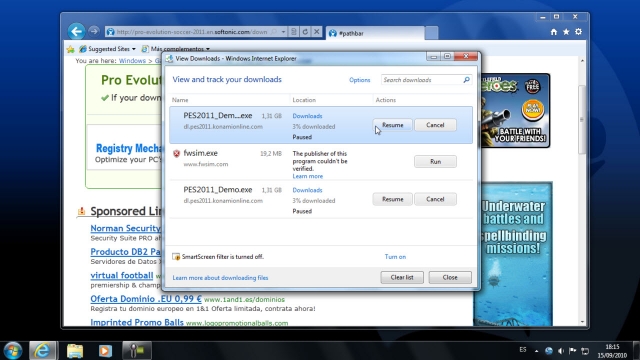Click the Registry Mechanic ad heading

(129, 148)
